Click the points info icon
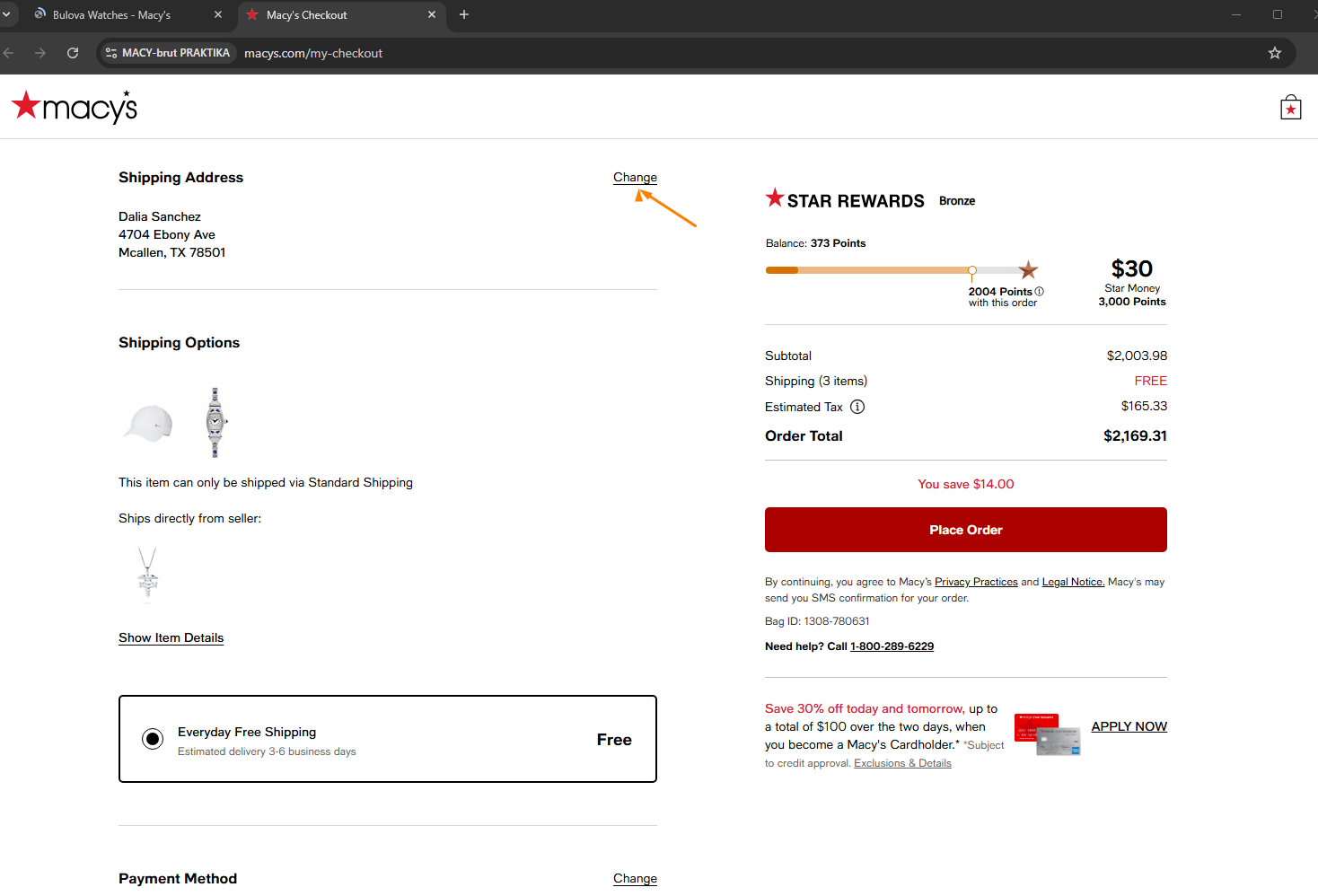1318x896 pixels. pyautogui.click(x=1039, y=292)
